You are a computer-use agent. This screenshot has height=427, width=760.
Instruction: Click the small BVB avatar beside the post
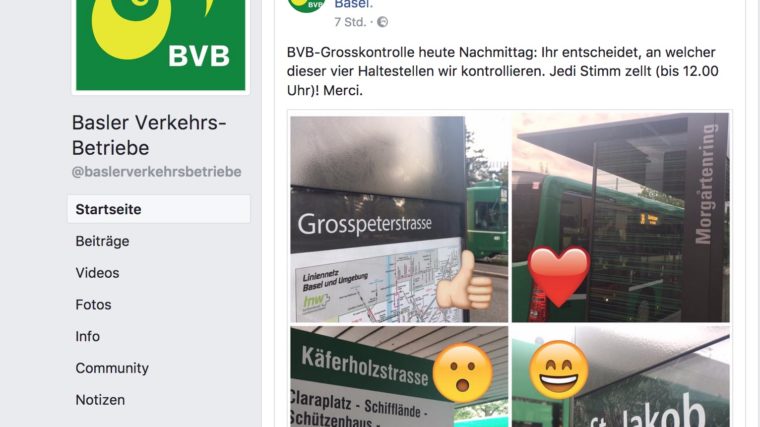[x=306, y=5]
